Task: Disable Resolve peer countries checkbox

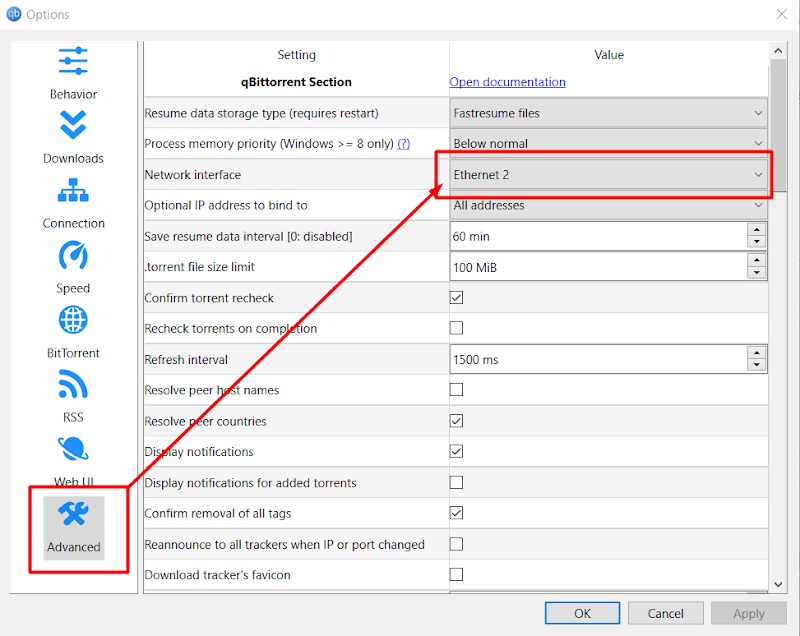Action: (457, 421)
